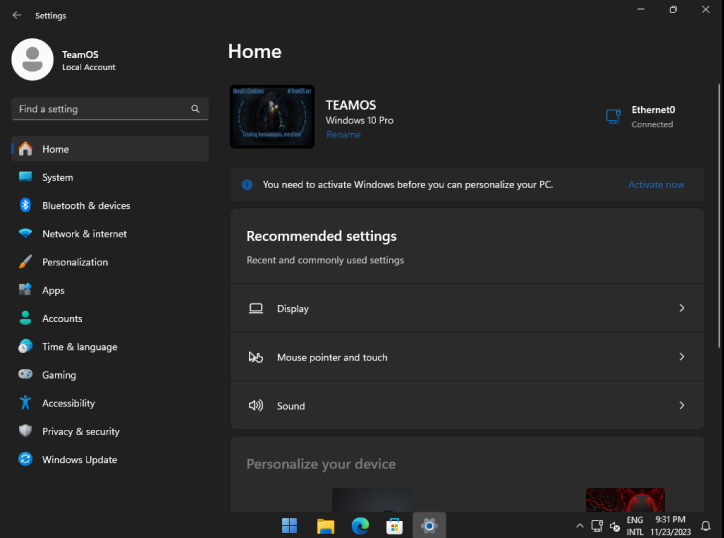Click the red theme thumbnail
724x538 pixels.
(x=625, y=500)
